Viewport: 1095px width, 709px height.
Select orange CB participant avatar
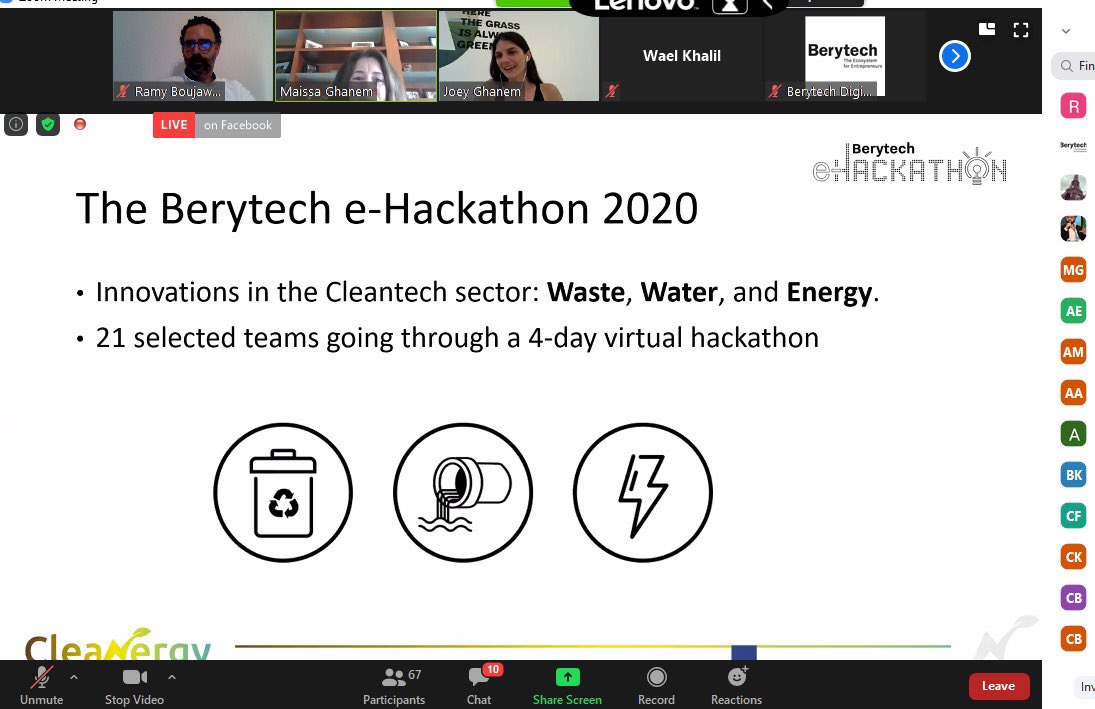pyautogui.click(x=1073, y=638)
